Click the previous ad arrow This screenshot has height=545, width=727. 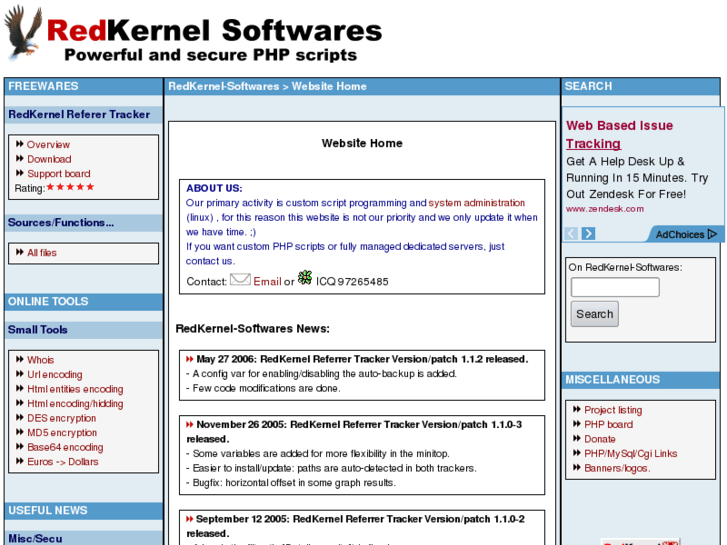(x=571, y=233)
